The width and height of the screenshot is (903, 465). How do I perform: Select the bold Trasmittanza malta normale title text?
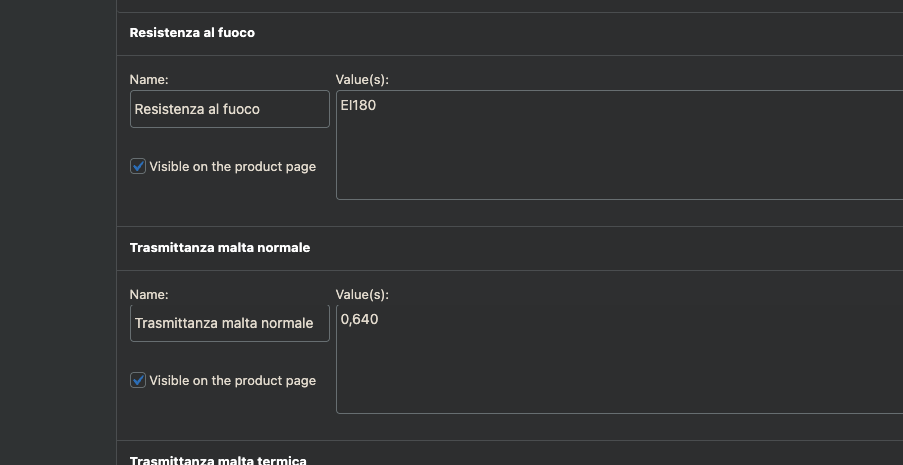point(220,248)
